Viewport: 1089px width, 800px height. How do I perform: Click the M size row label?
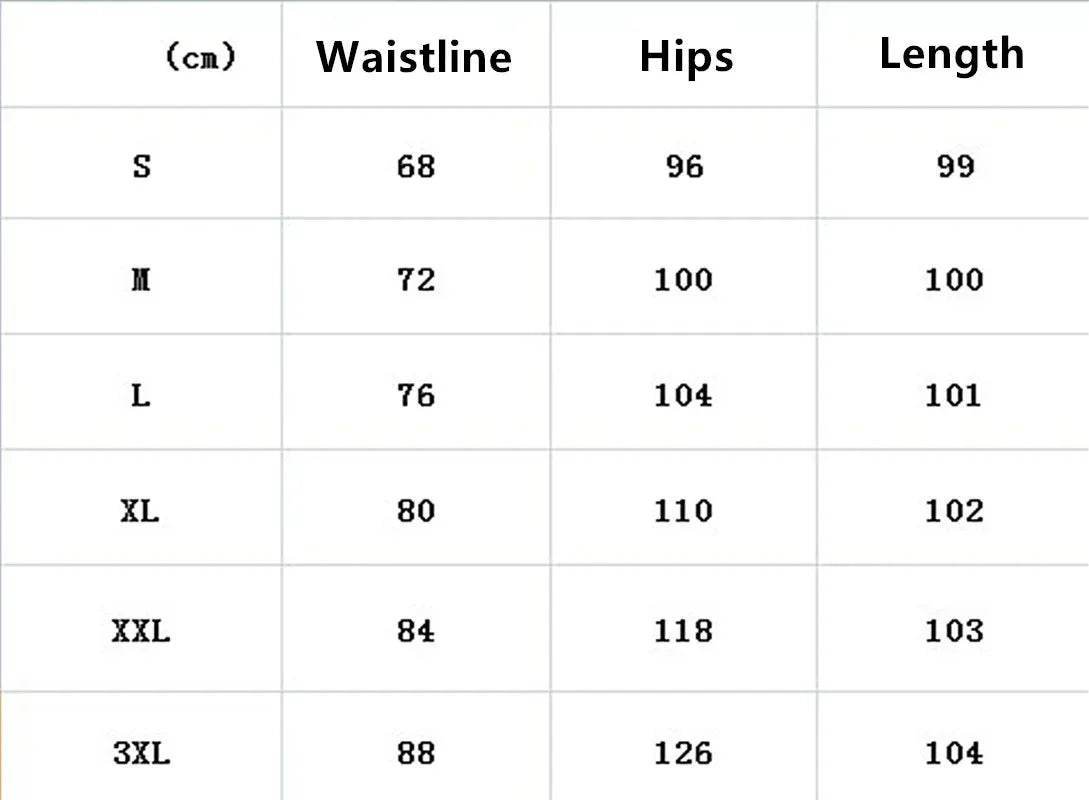tap(141, 280)
